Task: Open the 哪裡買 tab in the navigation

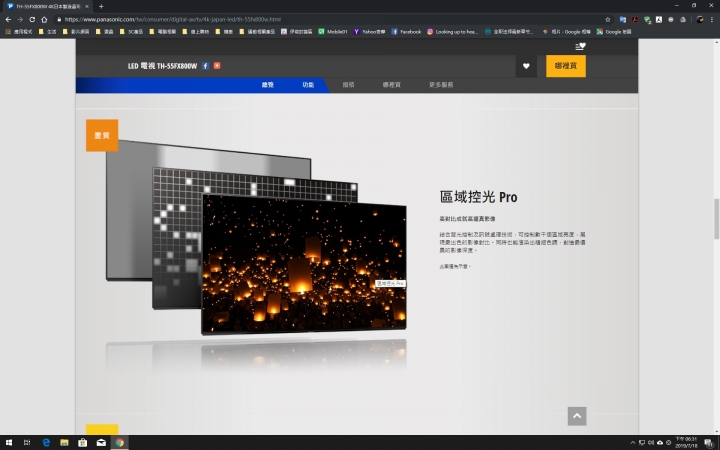Action: [392, 85]
